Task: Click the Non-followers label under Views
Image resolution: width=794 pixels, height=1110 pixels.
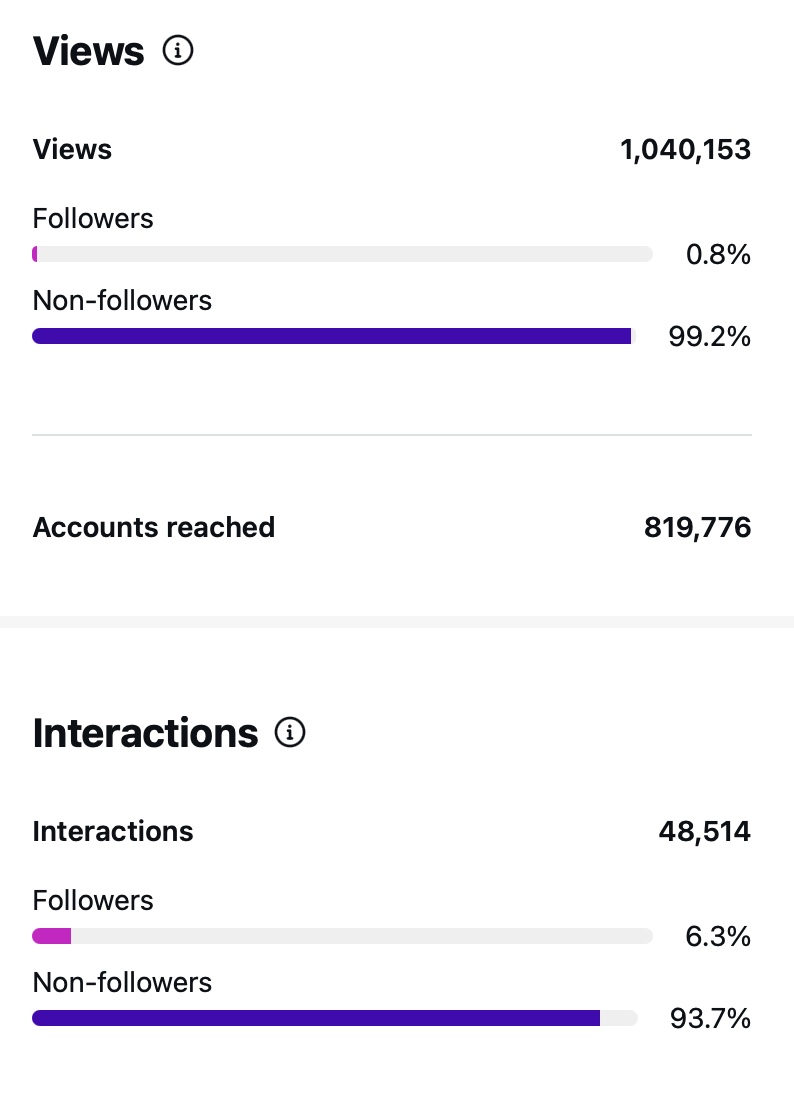Action: point(122,300)
